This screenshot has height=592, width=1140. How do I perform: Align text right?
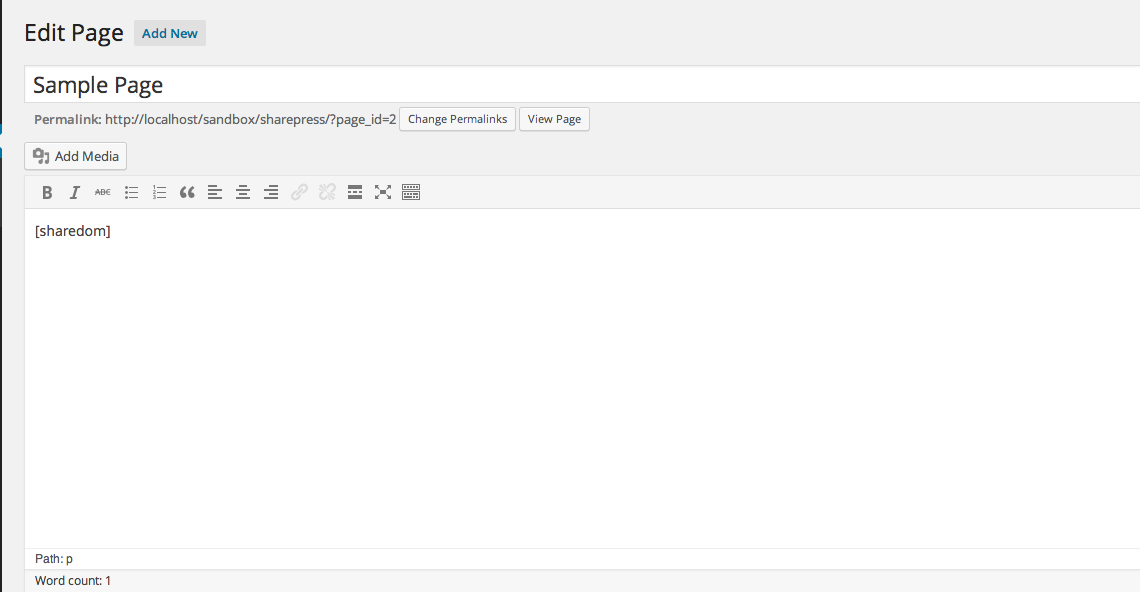point(270,193)
